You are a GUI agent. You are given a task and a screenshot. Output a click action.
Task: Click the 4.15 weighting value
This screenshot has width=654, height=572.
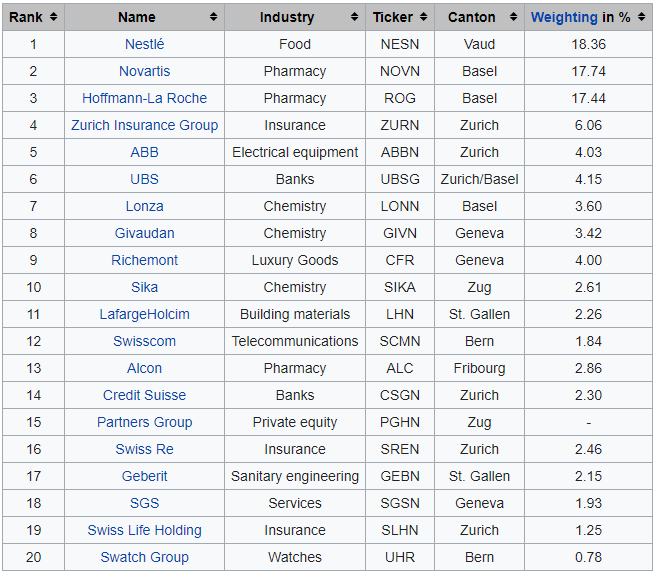point(589,179)
